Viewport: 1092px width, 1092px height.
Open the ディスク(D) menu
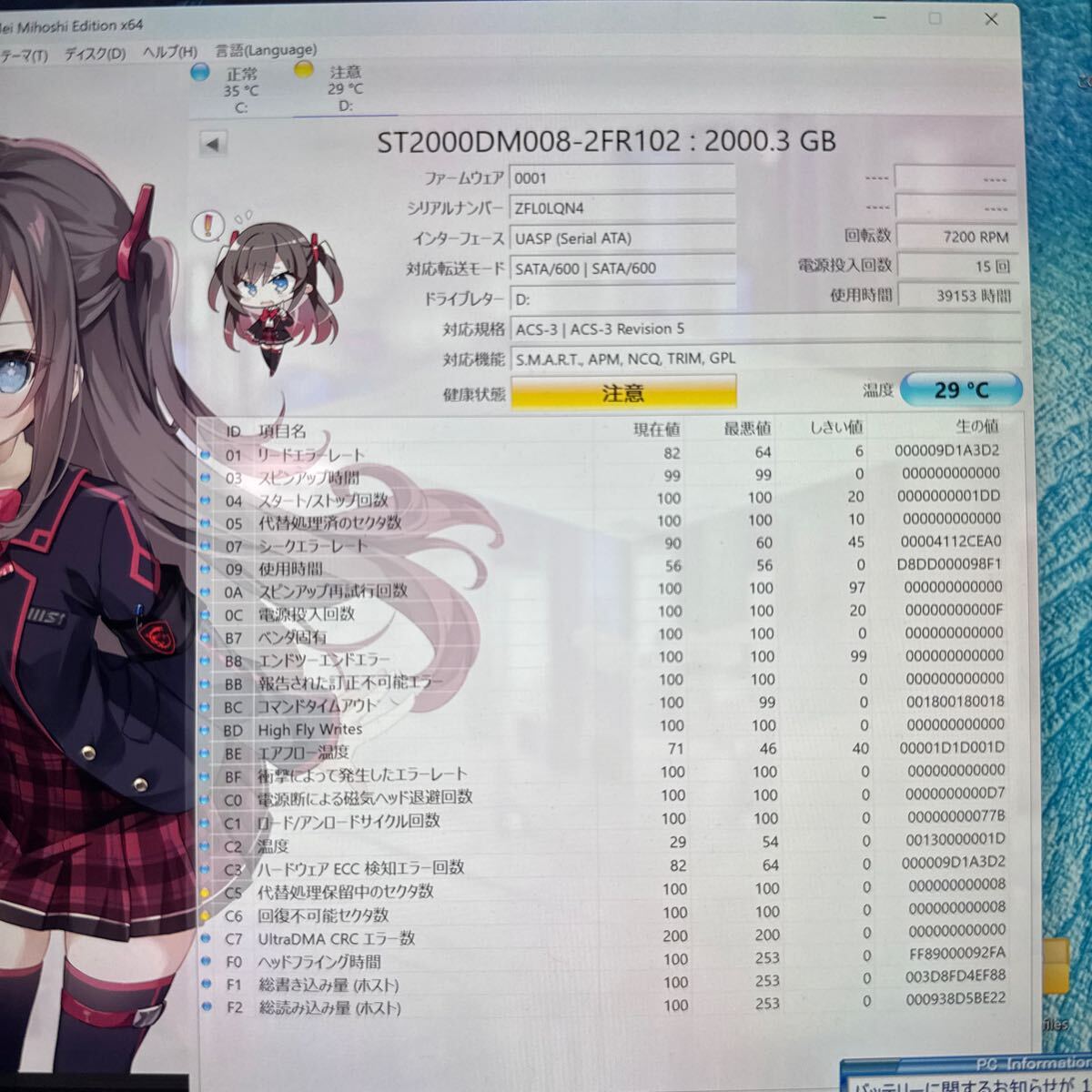coord(95,54)
